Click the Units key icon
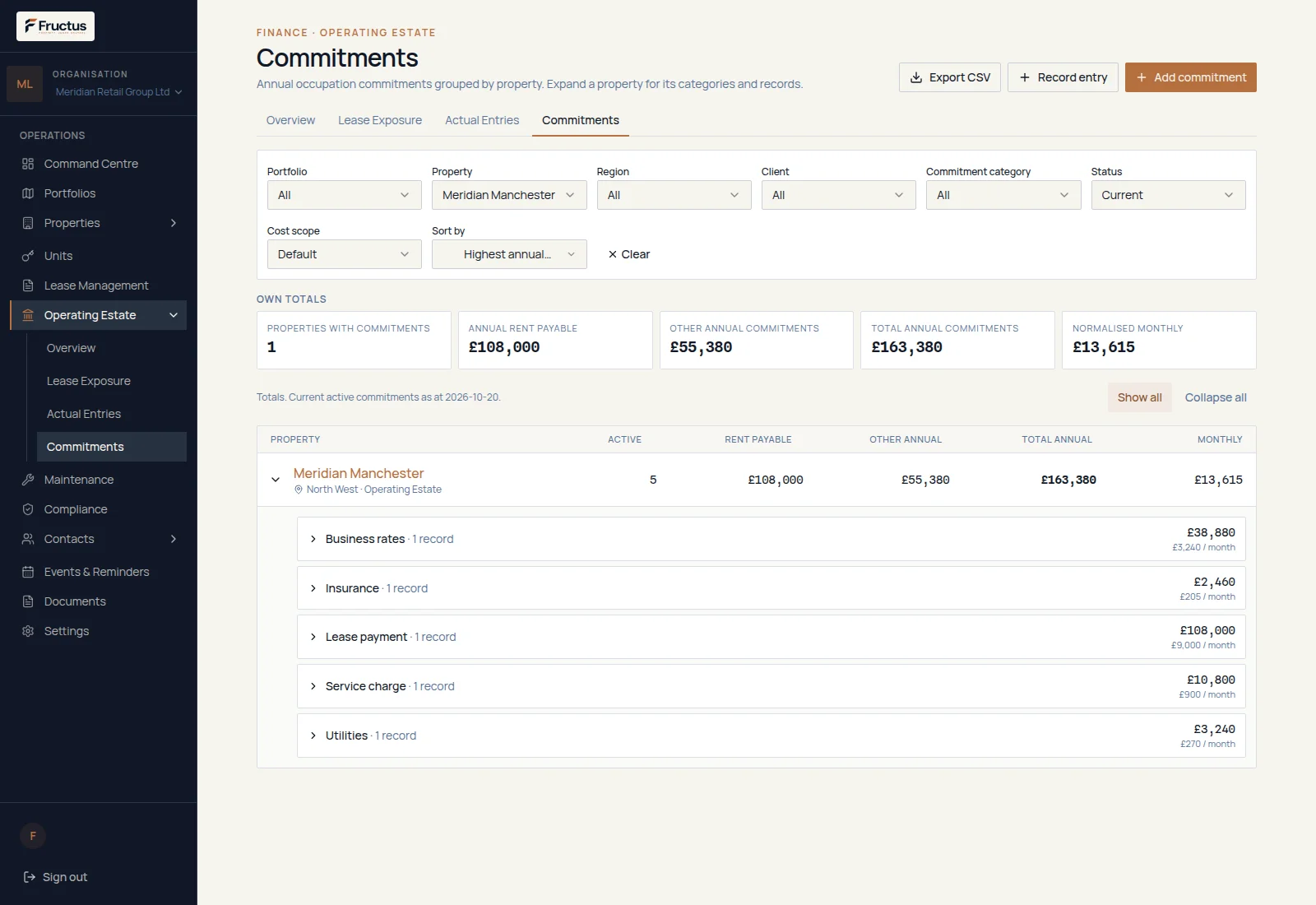 [x=28, y=256]
